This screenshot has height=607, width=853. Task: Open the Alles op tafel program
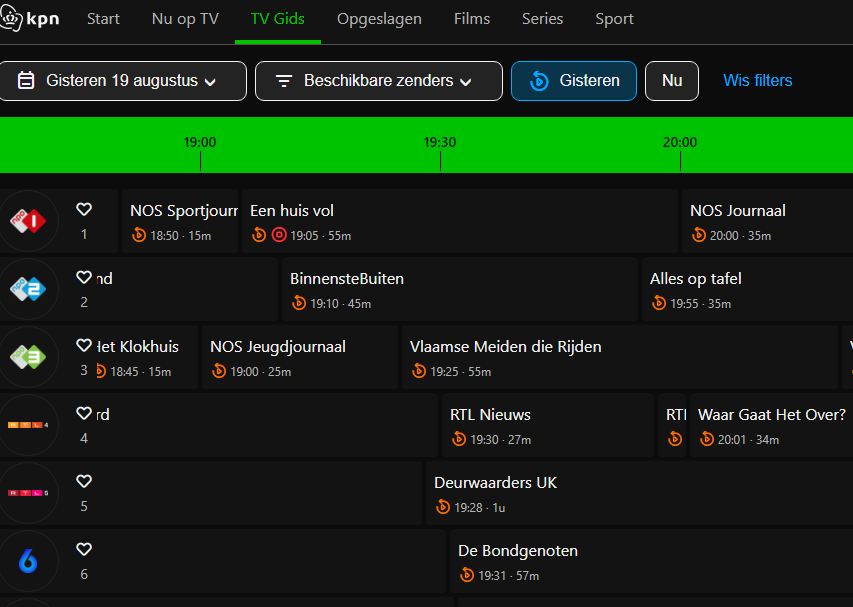pyautogui.click(x=747, y=289)
